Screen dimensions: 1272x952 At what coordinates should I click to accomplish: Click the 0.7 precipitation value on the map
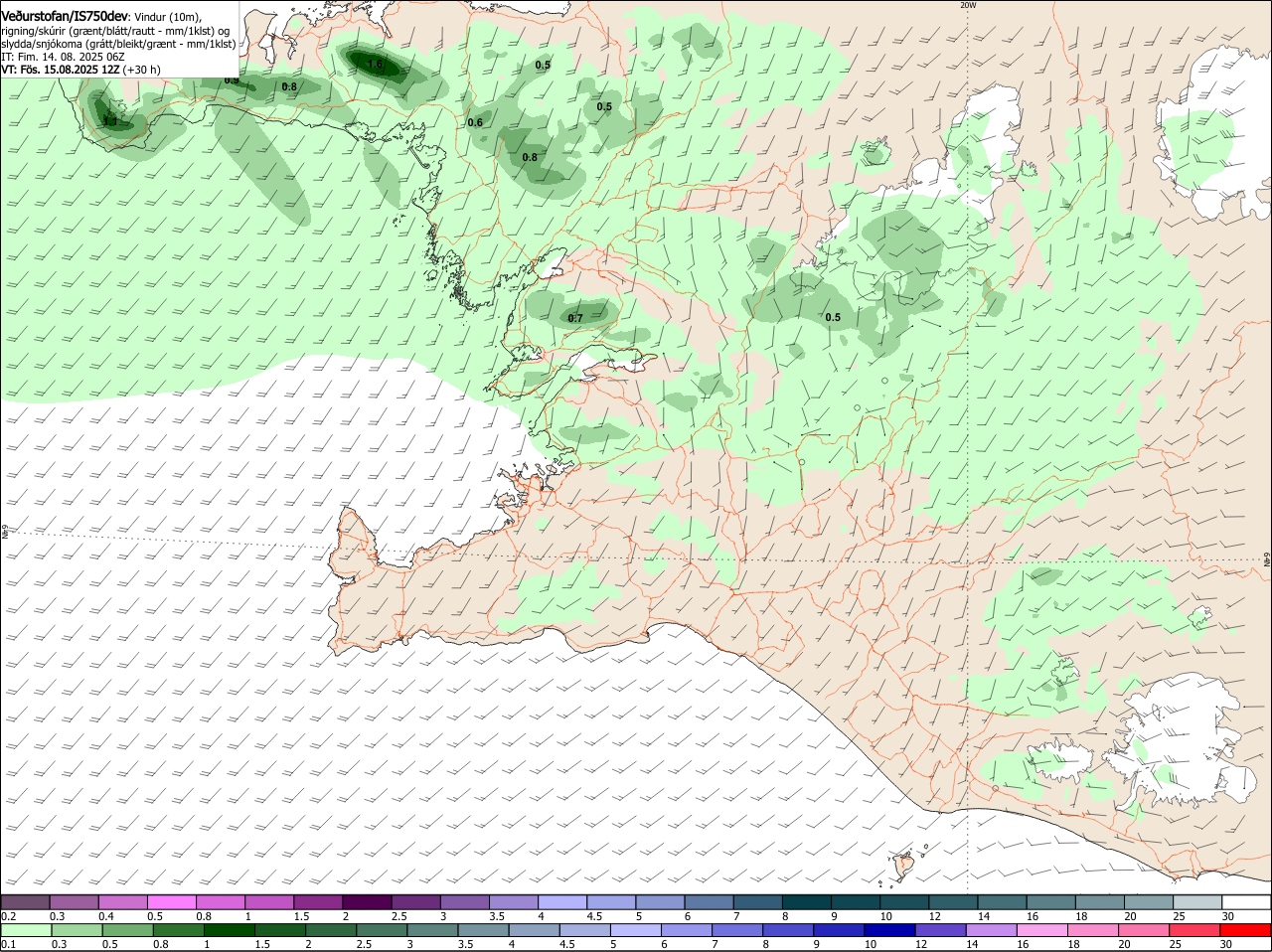574,318
